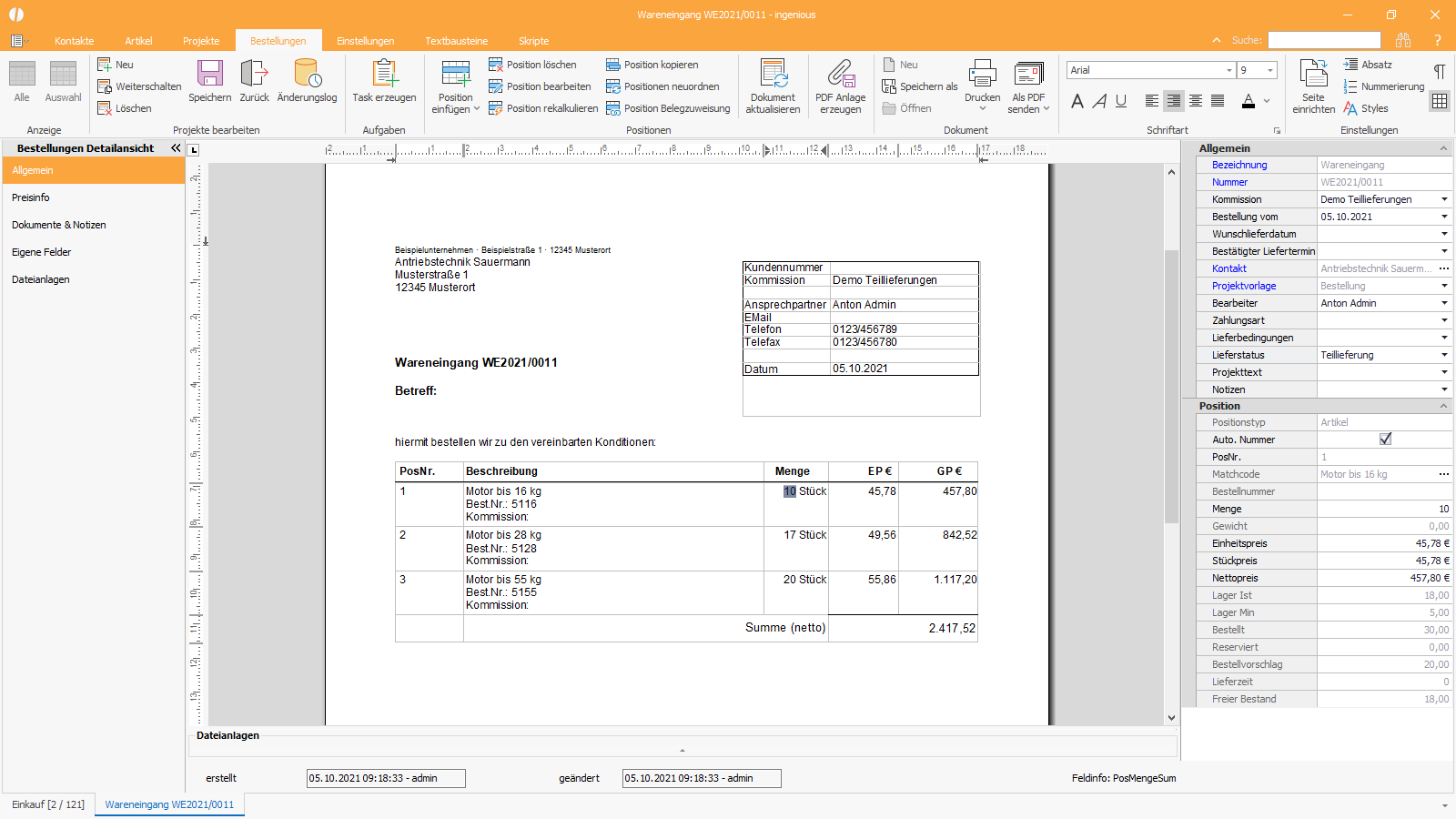1456x819 pixels.
Task: Toggle underline text formatting
Action: [1121, 101]
